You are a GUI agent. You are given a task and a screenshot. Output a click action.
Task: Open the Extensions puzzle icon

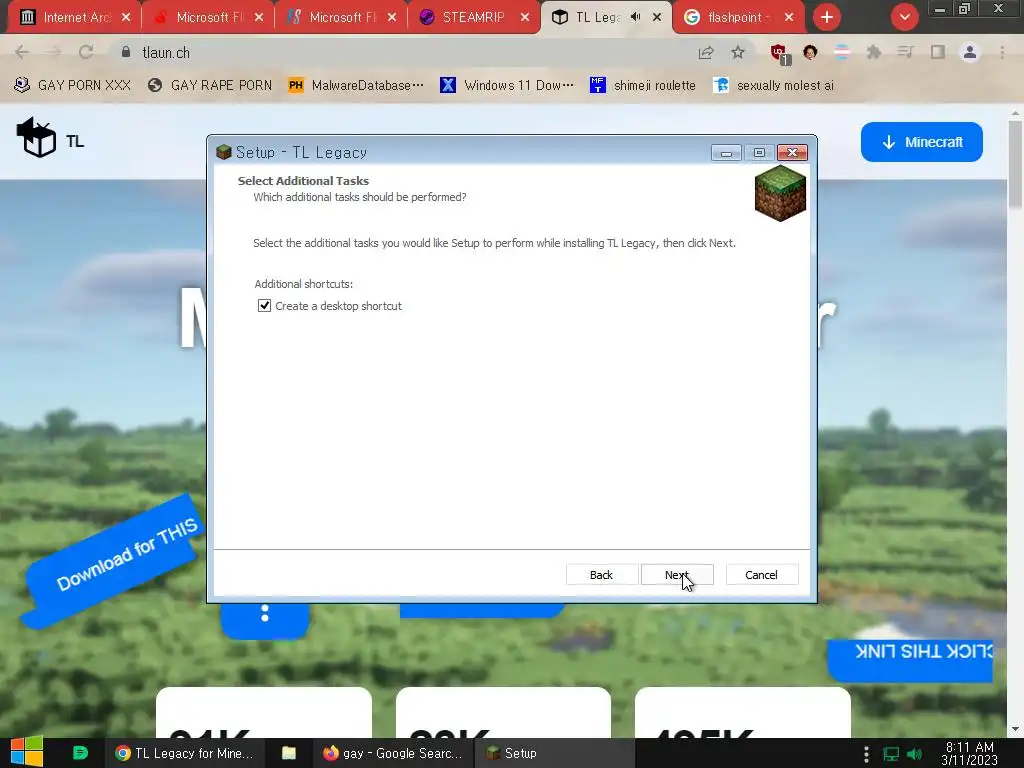click(874, 52)
